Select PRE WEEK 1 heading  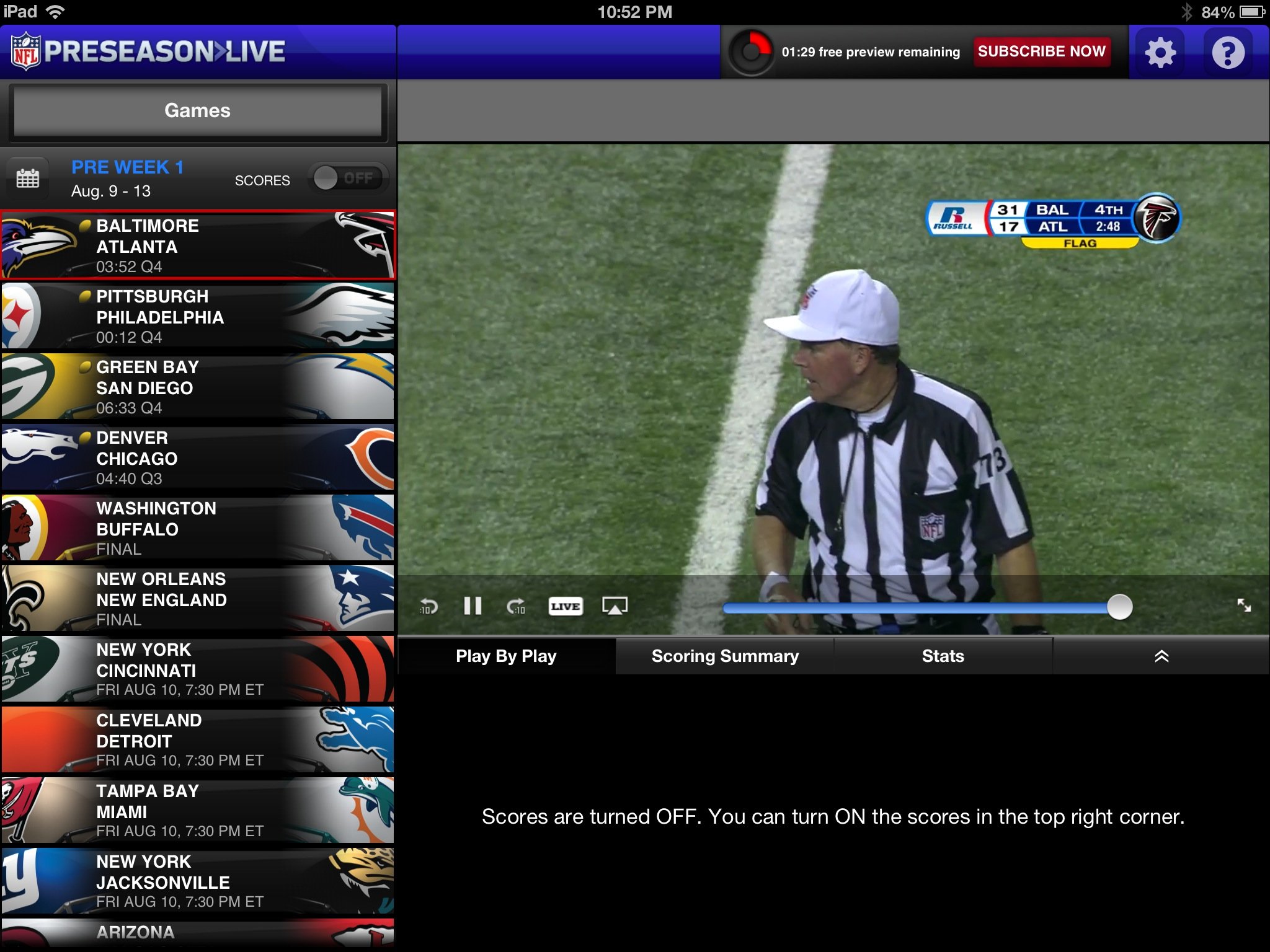click(127, 167)
